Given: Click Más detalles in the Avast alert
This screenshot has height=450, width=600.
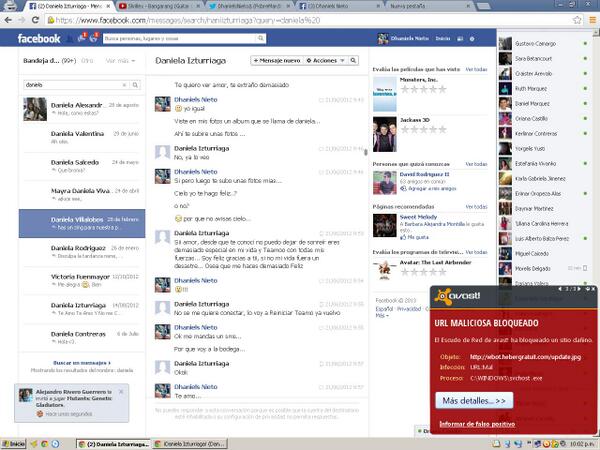Looking at the screenshot, I should pos(474,401).
